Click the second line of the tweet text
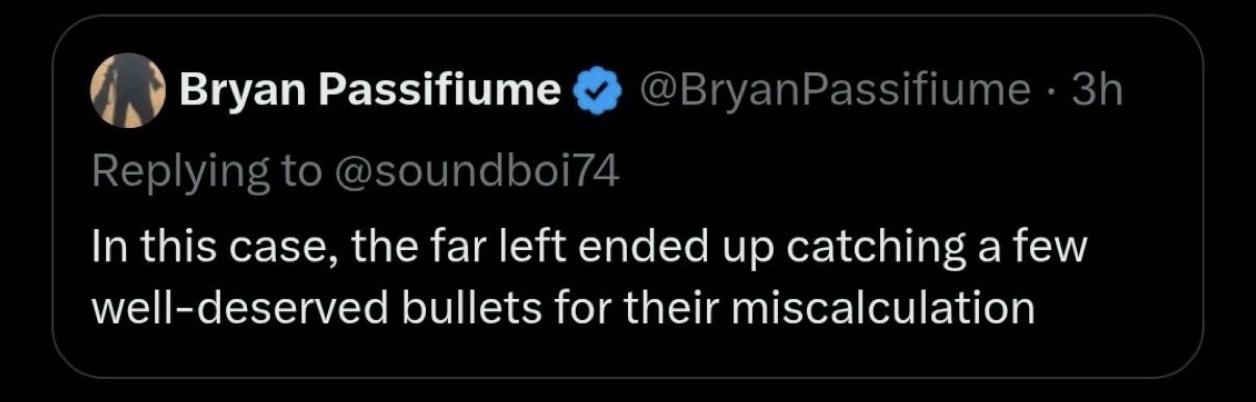Screen dimensions: 1256x402 tap(562, 309)
